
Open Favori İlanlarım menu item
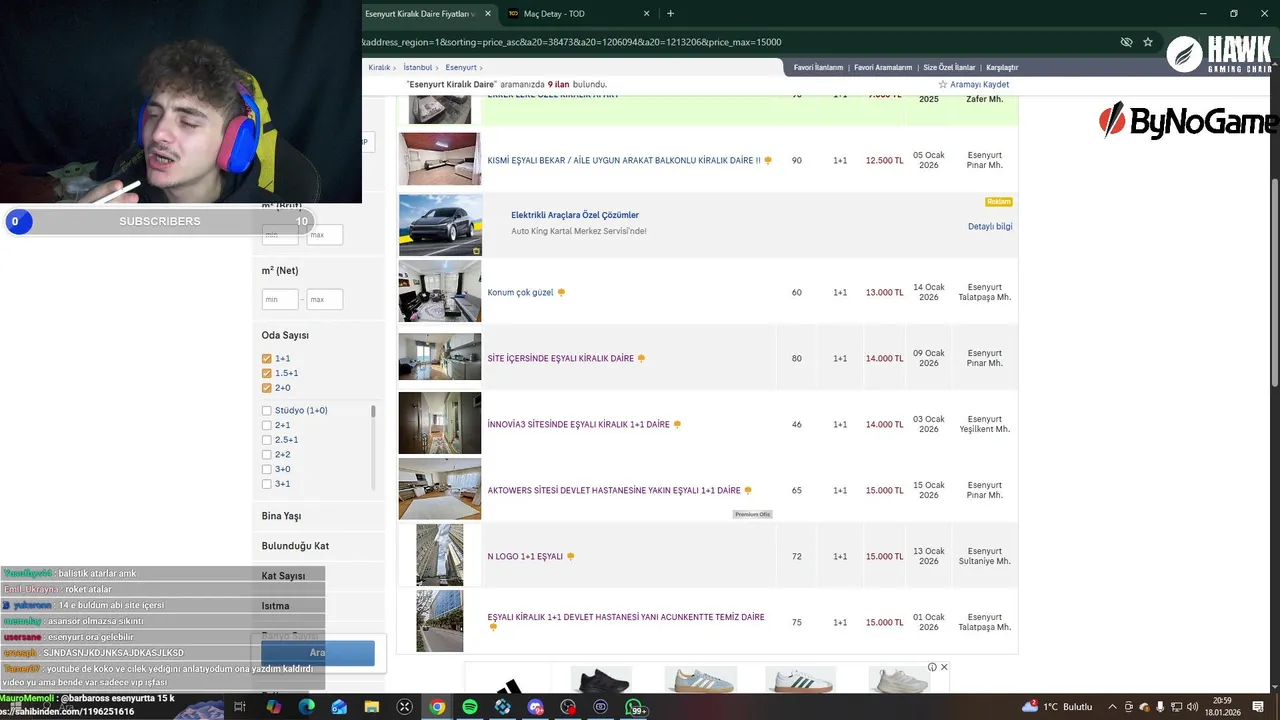point(818,68)
